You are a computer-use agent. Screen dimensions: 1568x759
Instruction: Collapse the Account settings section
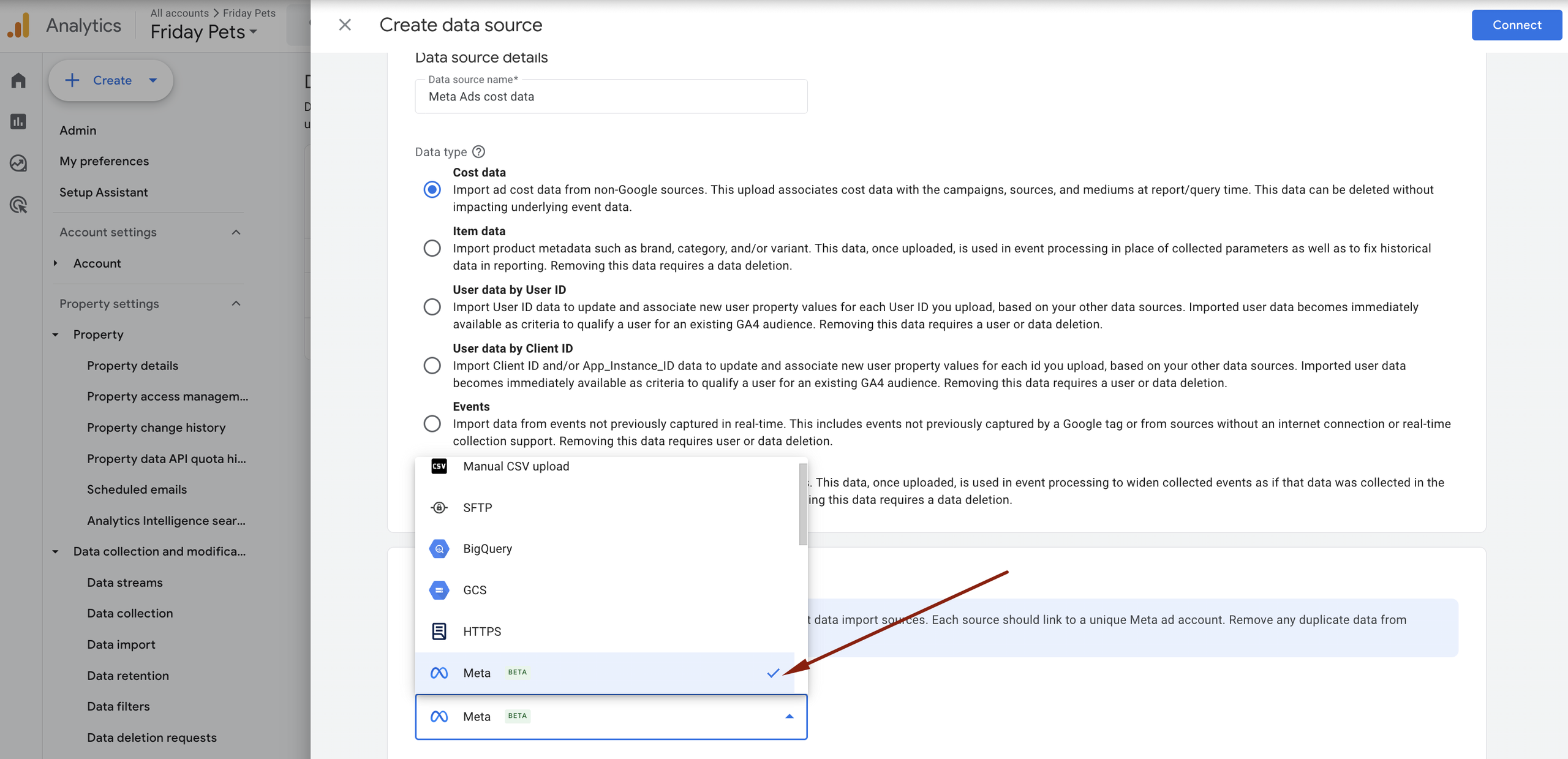coord(236,232)
